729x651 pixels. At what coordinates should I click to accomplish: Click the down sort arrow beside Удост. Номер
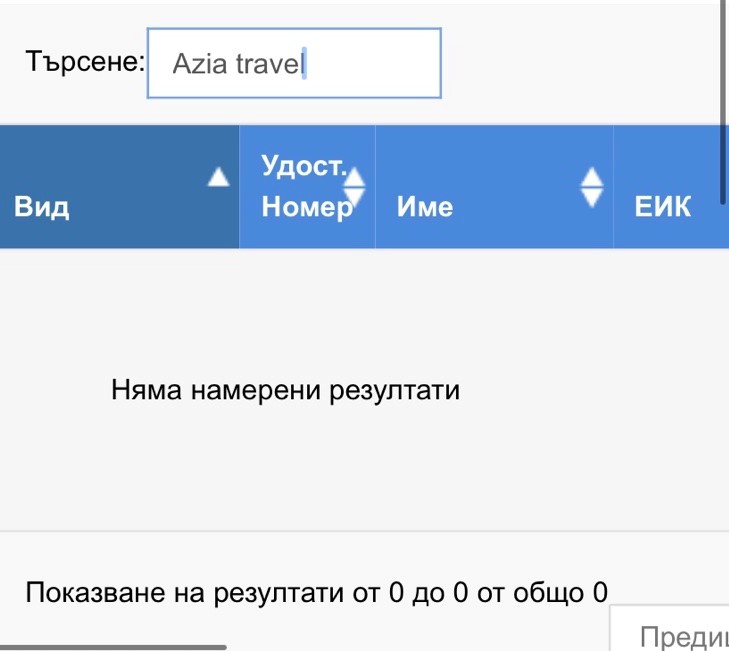point(355,197)
